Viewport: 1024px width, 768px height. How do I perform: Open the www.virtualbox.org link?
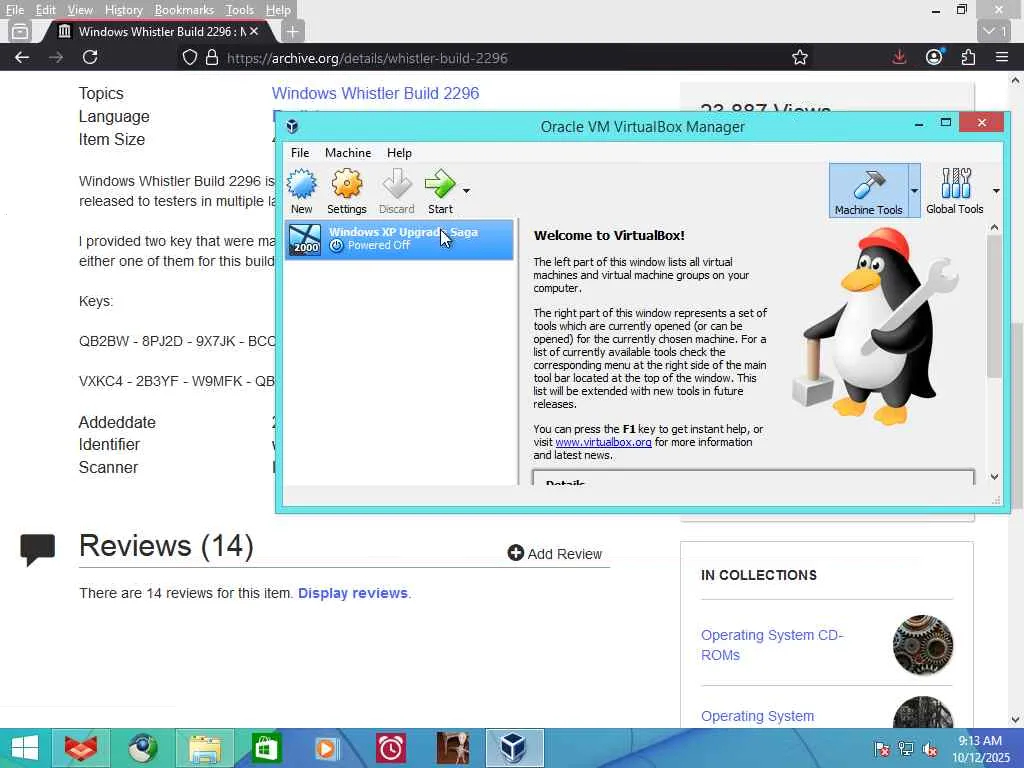603,442
